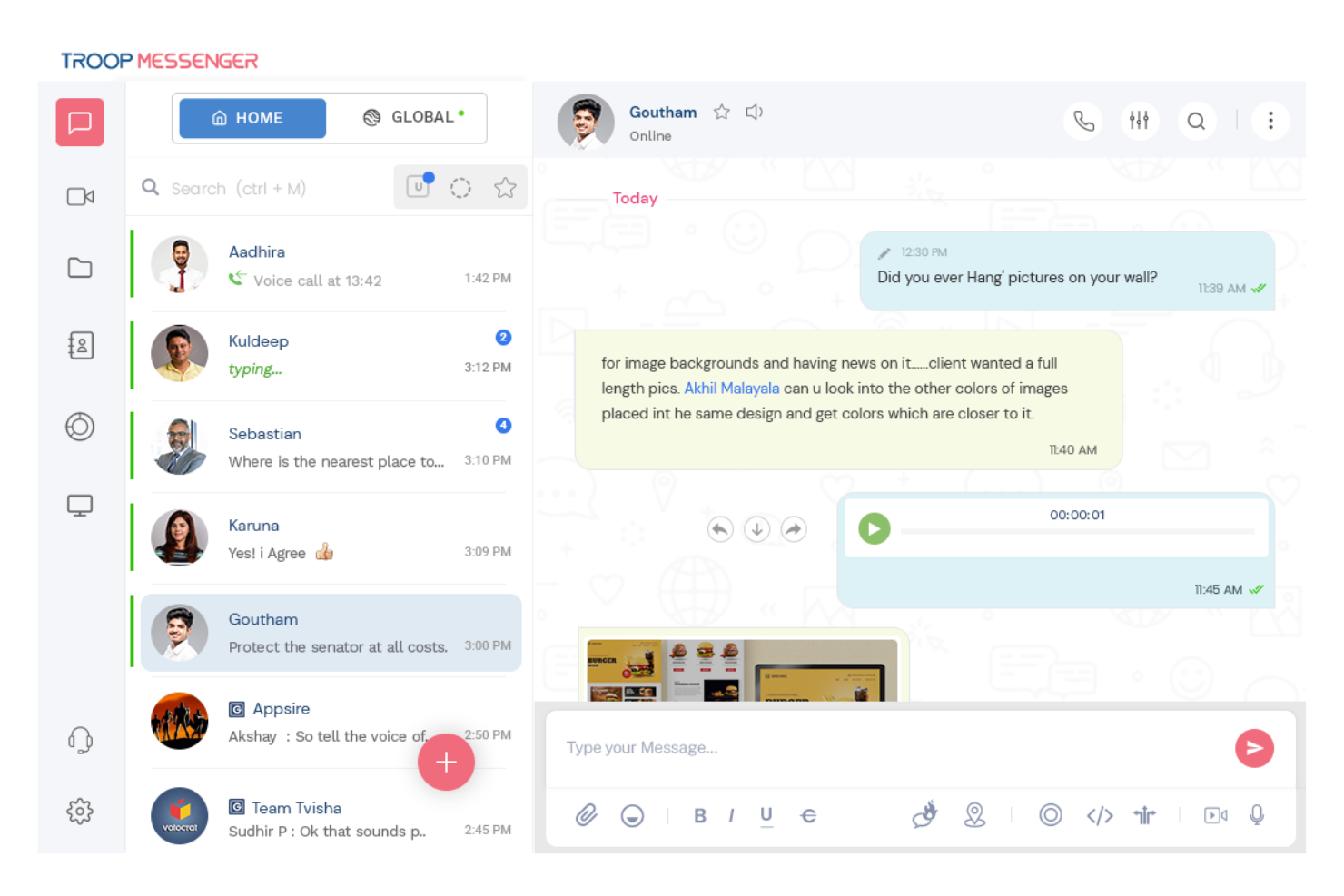
Task: Start a video message from message bar
Action: point(1215,815)
